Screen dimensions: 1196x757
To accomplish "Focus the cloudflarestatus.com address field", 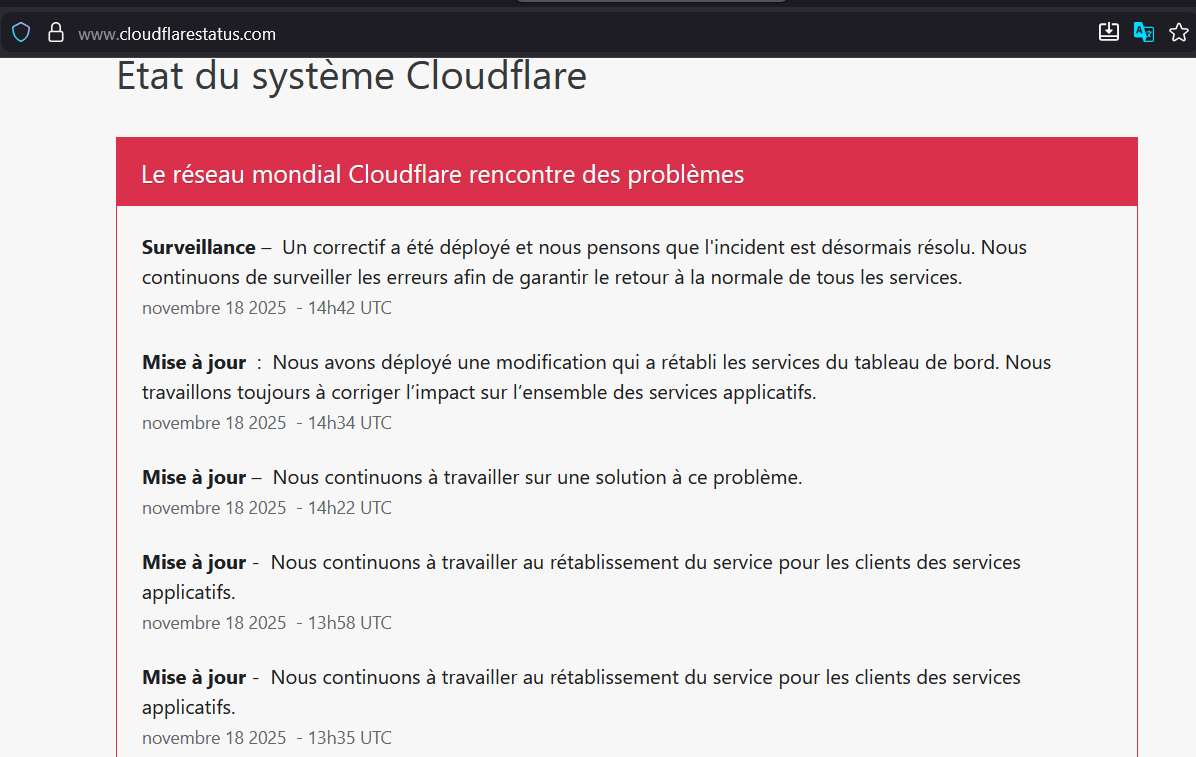I will (x=177, y=34).
